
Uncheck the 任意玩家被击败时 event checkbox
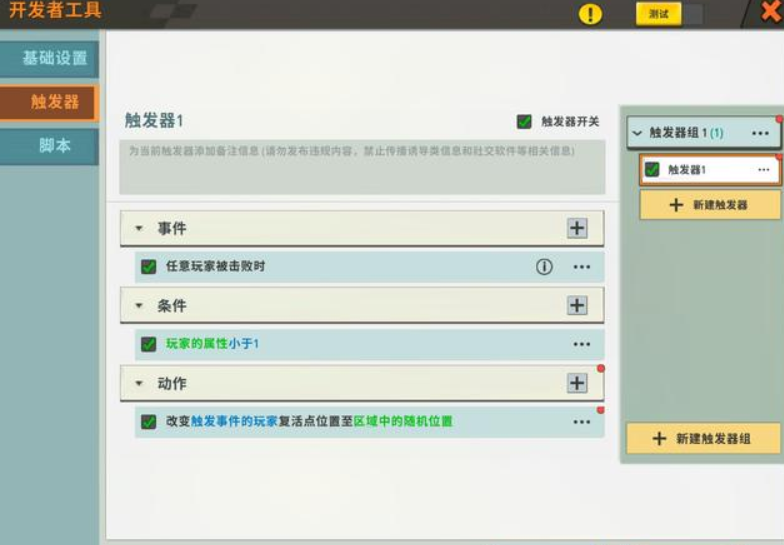point(149,267)
